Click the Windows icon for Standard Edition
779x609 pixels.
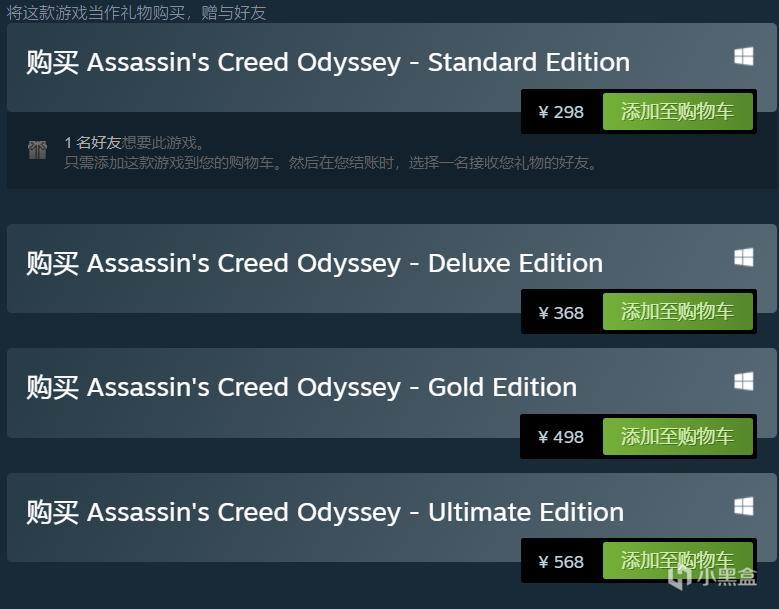point(744,57)
